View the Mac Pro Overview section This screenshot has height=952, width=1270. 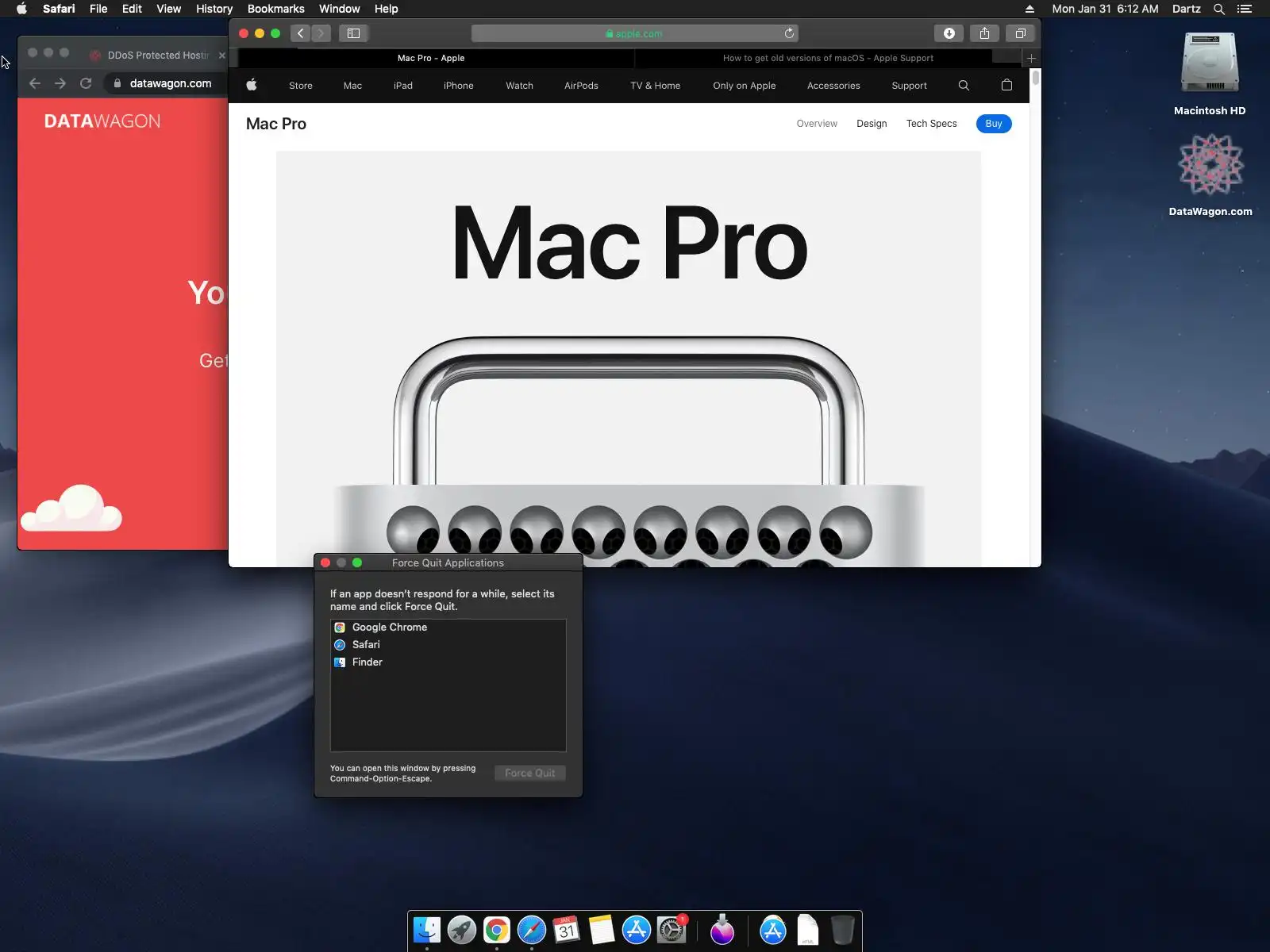tap(817, 124)
